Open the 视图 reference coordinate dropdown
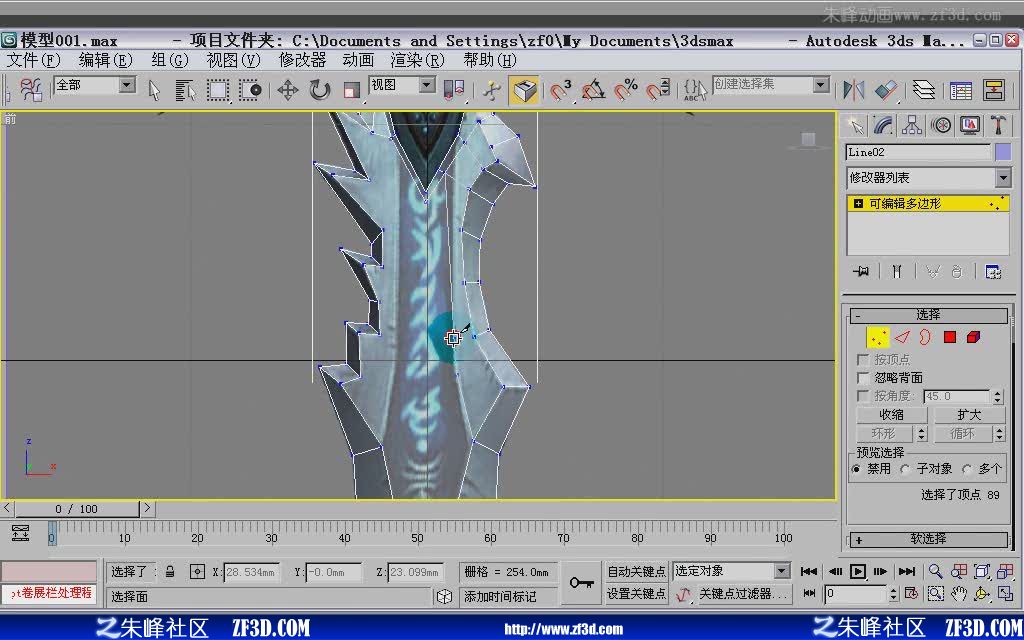Screen dimensions: 1024x640 pyautogui.click(x=427, y=85)
